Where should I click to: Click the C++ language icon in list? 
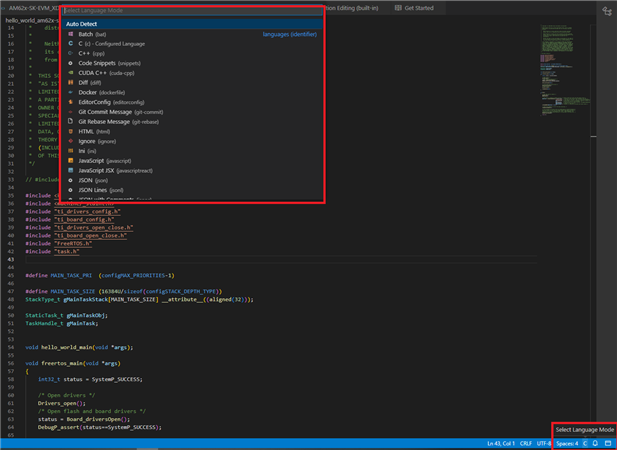point(70,53)
